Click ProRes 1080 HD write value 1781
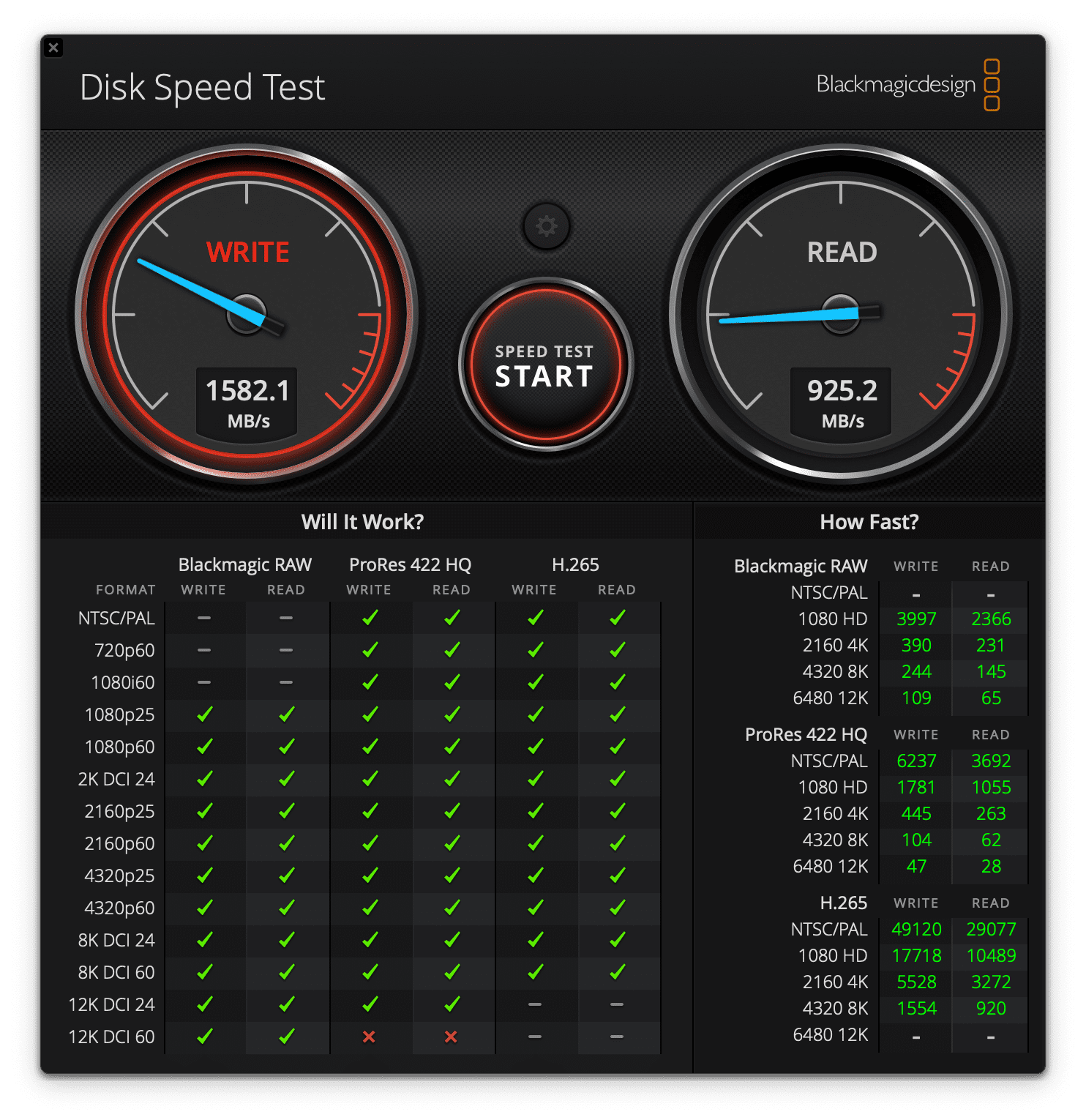This screenshot has height=1120, width=1086. [916, 788]
